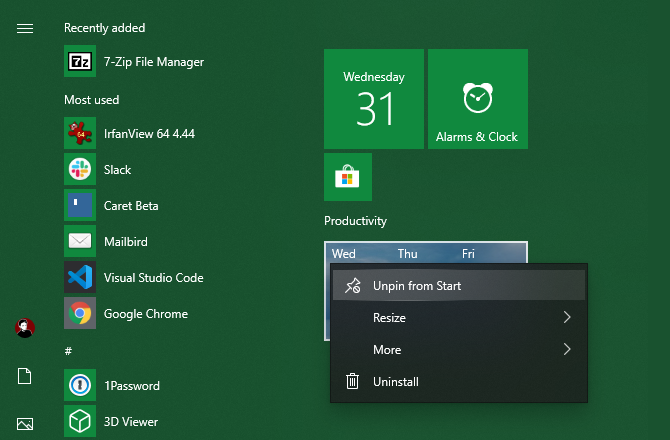Select Unpin from Start
This screenshot has width=670, height=440.
[458, 286]
